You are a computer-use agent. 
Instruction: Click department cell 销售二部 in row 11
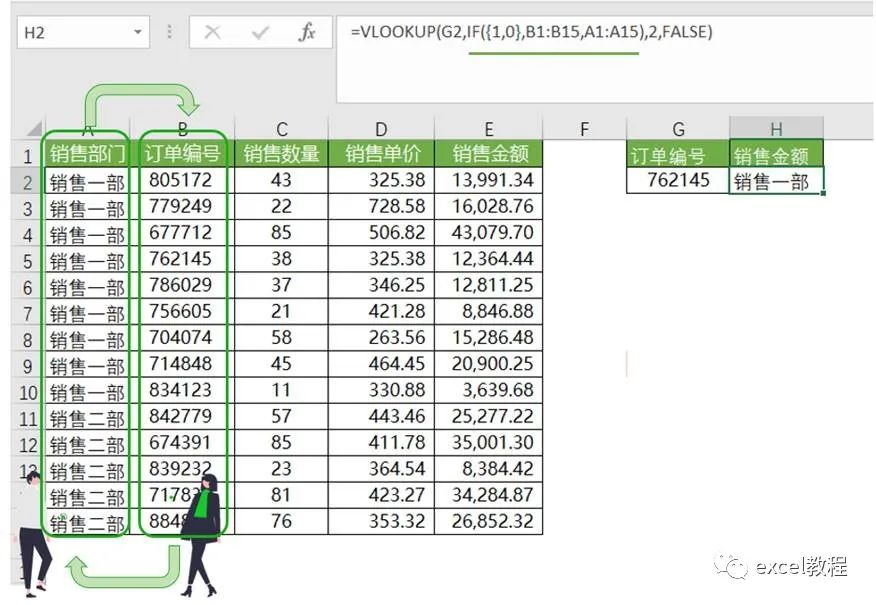[87, 418]
